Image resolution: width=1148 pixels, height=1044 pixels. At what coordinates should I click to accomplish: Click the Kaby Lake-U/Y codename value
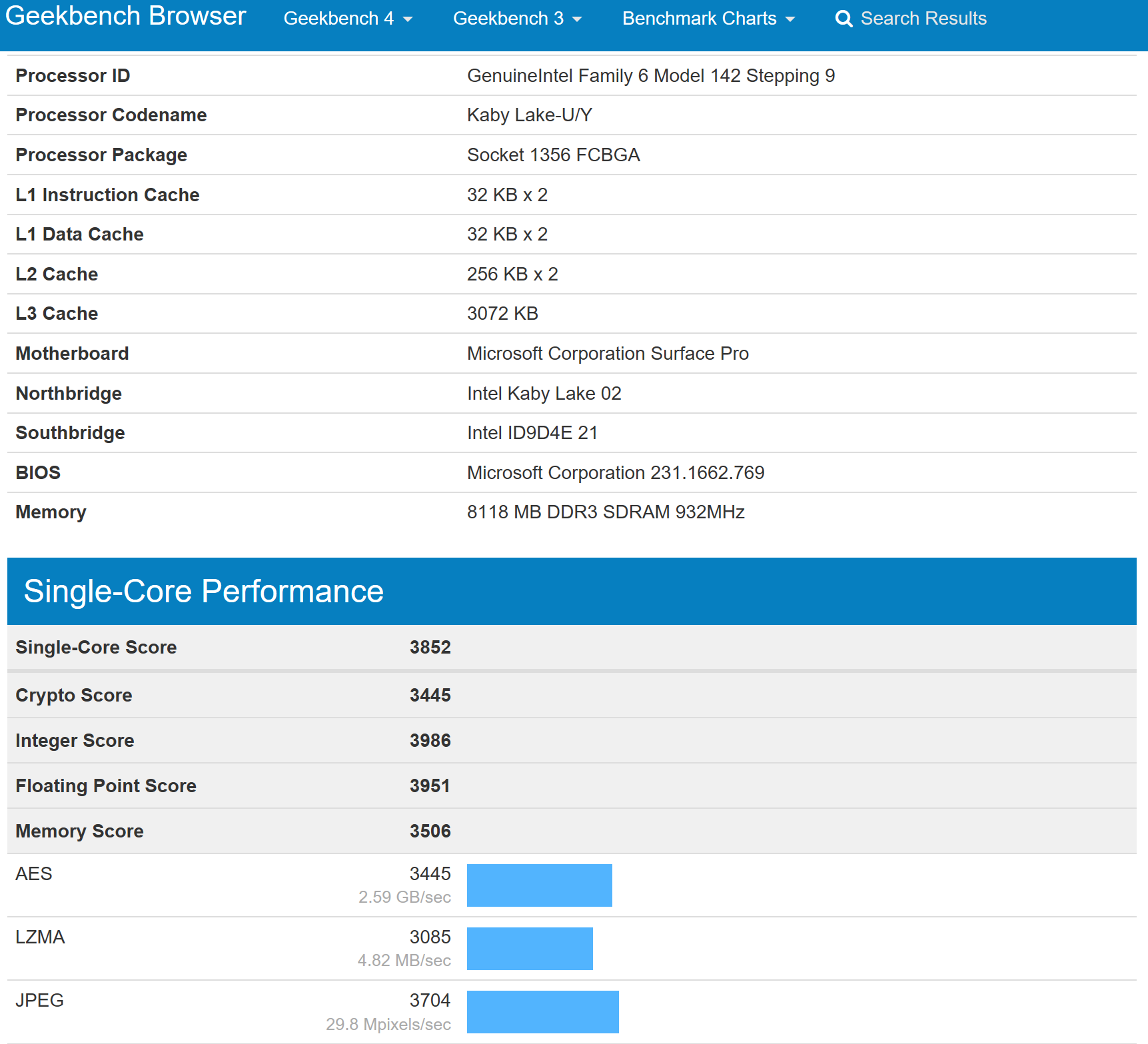tap(530, 115)
